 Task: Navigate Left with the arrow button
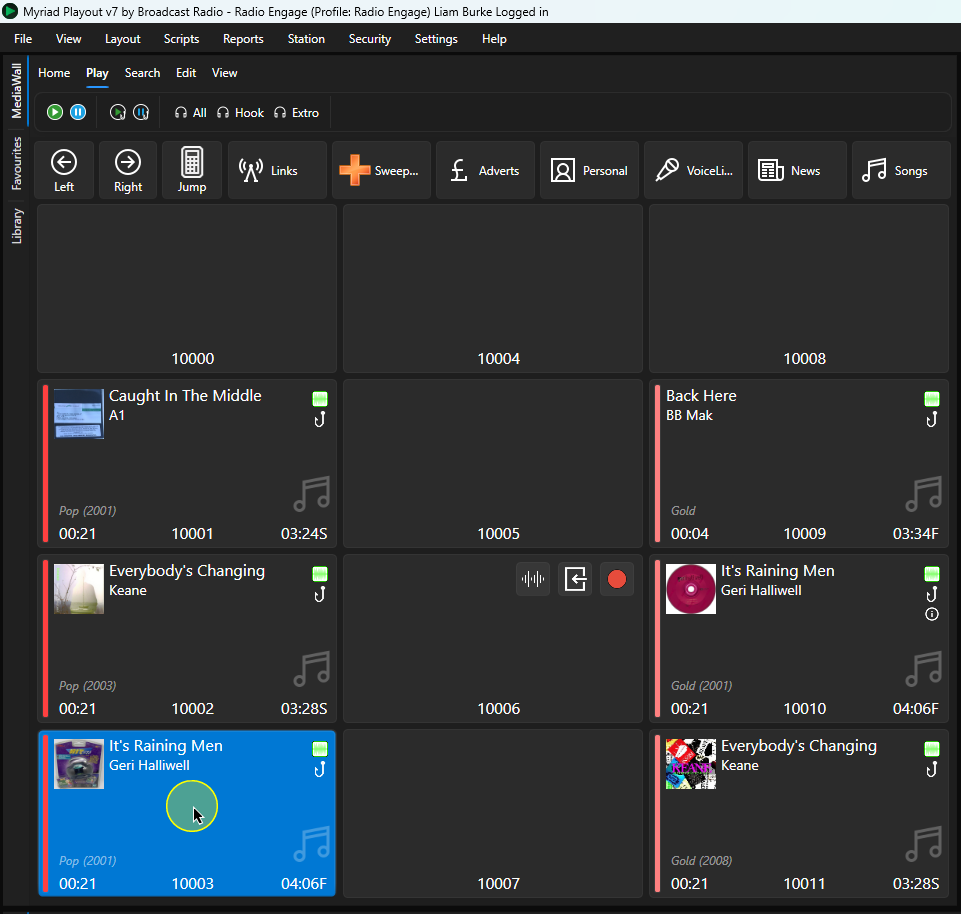tap(64, 170)
